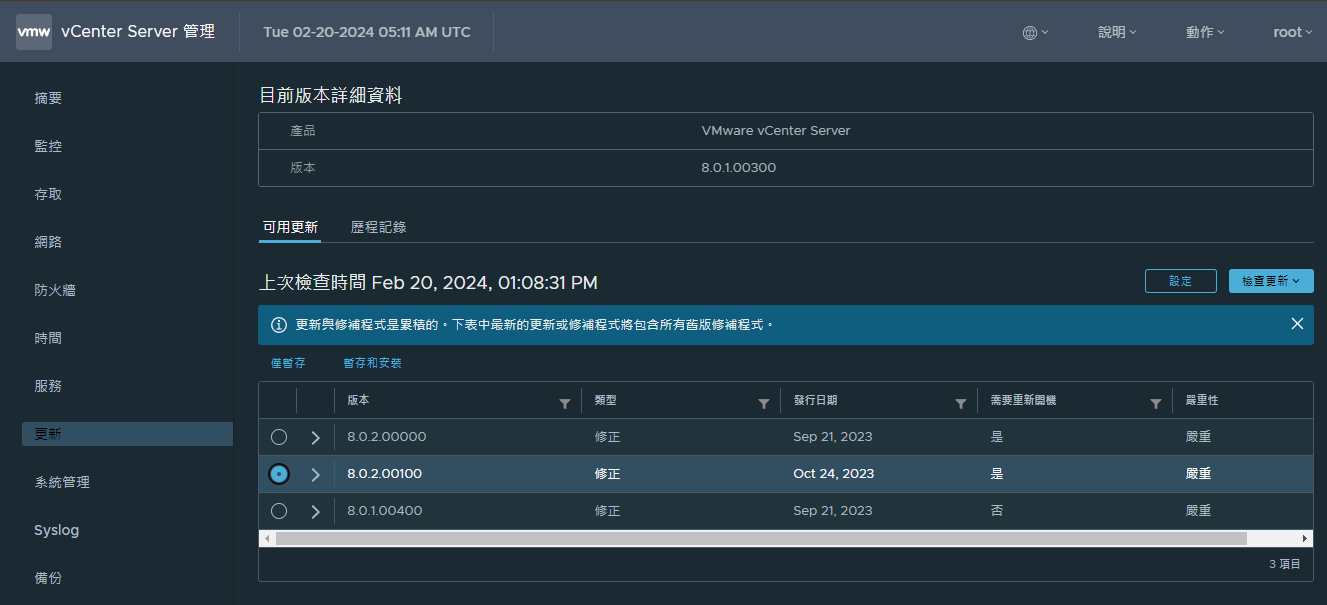
Task: Filter the 需要重新開機 column
Action: pyautogui.click(x=1156, y=403)
